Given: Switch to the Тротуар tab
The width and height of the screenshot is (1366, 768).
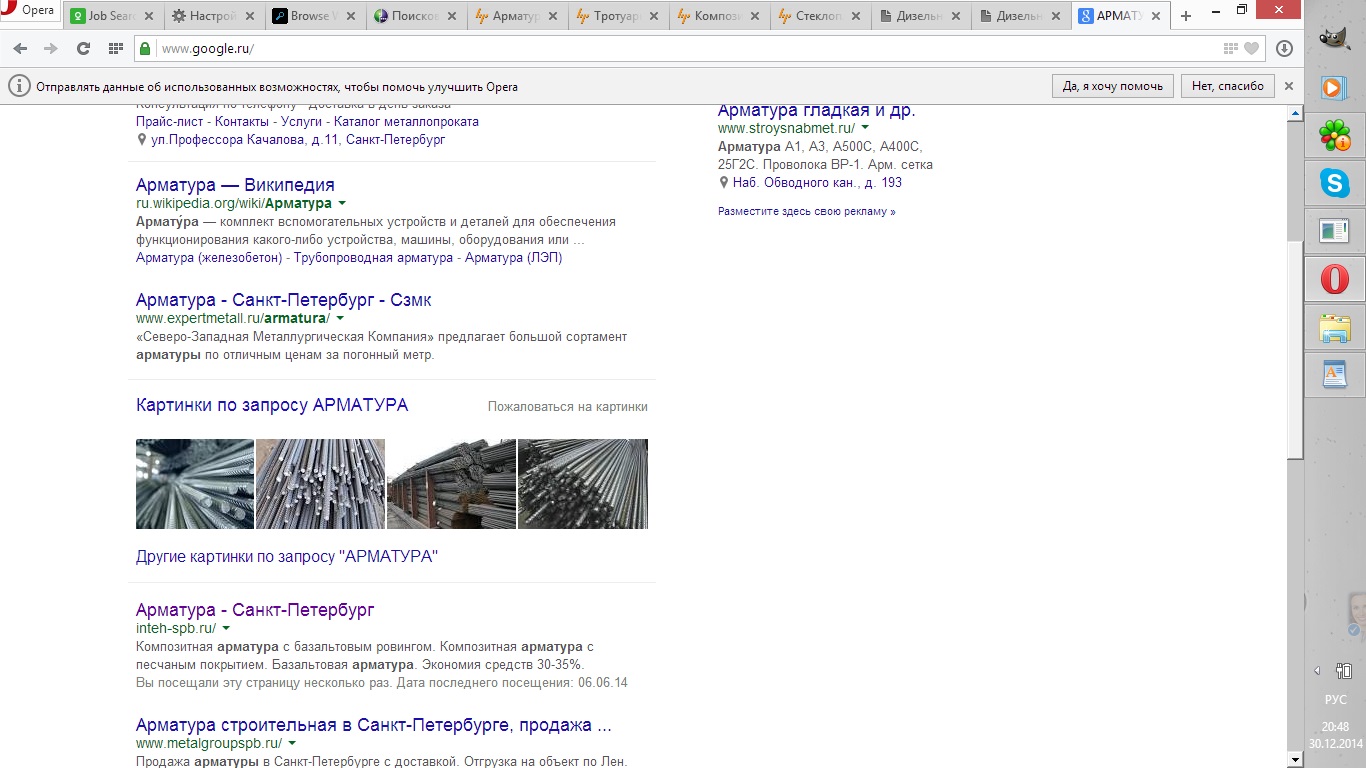Looking at the screenshot, I should pyautogui.click(x=618, y=16).
